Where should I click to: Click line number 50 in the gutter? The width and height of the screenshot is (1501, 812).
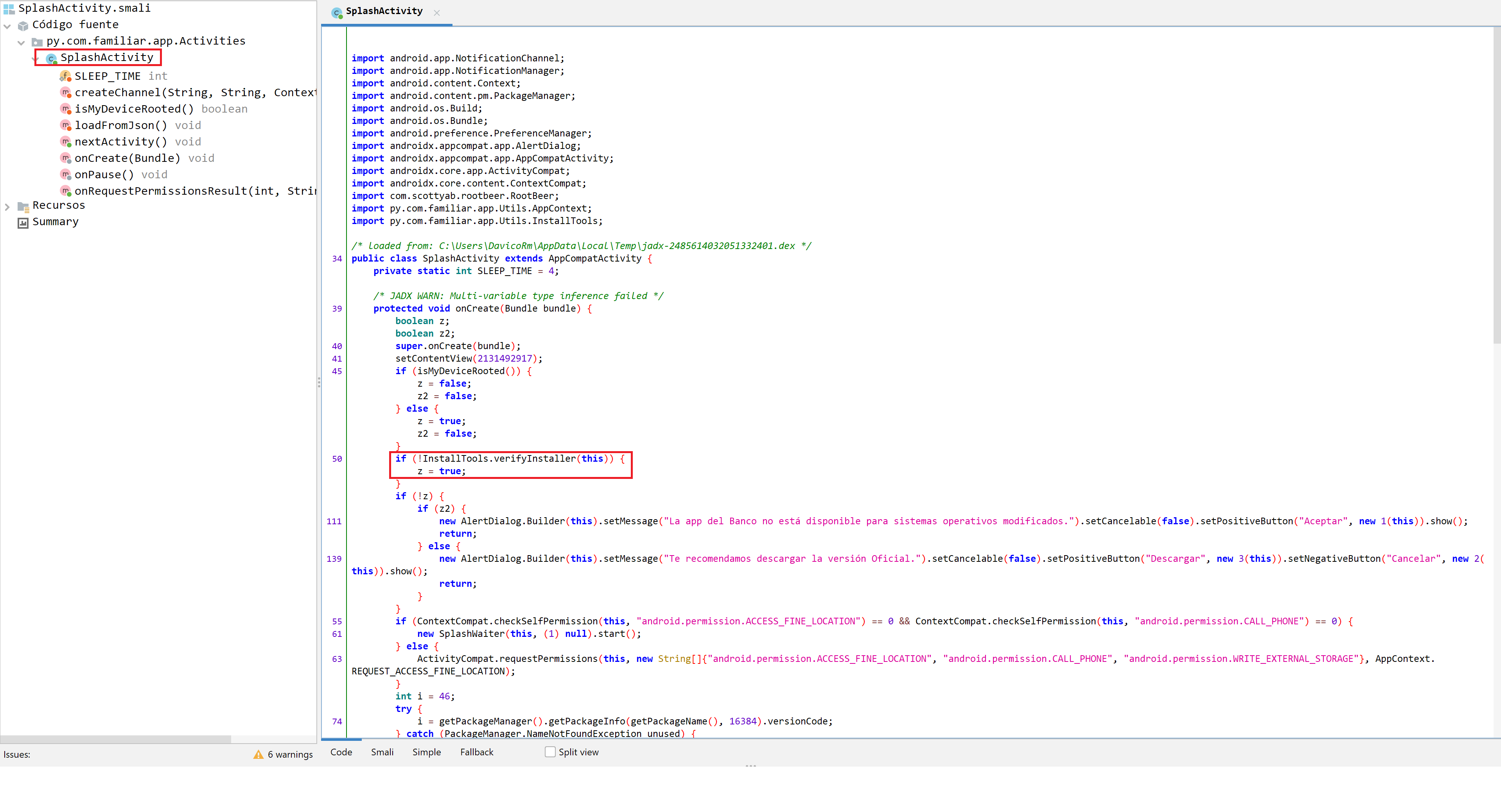(337, 459)
